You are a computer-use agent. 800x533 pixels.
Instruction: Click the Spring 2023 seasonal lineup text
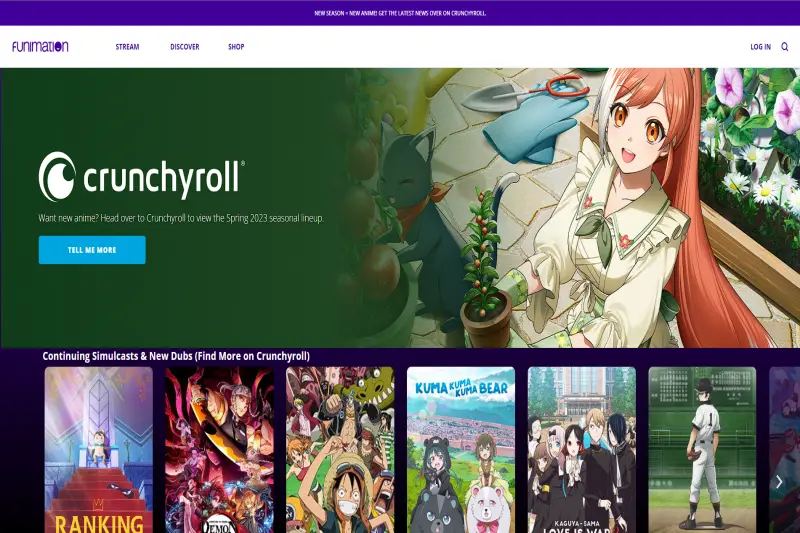click(181, 218)
